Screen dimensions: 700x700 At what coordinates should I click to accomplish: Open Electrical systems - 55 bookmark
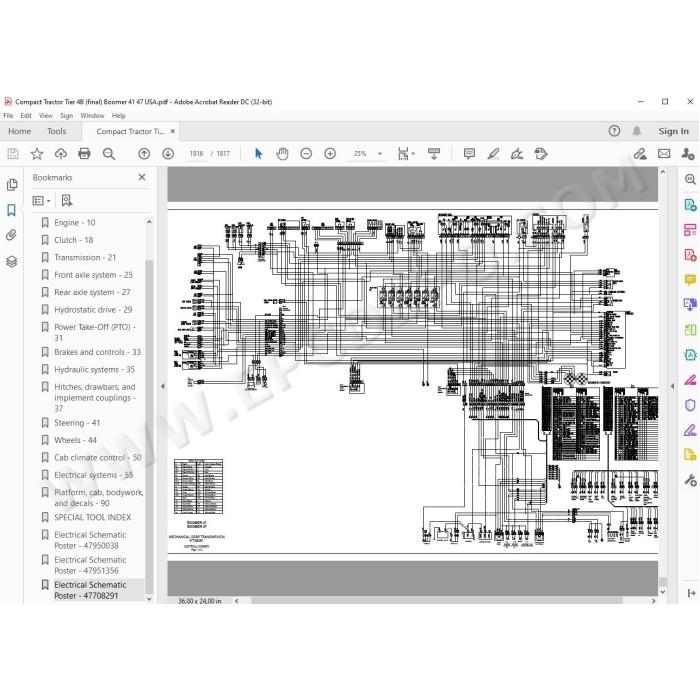click(x=93, y=475)
